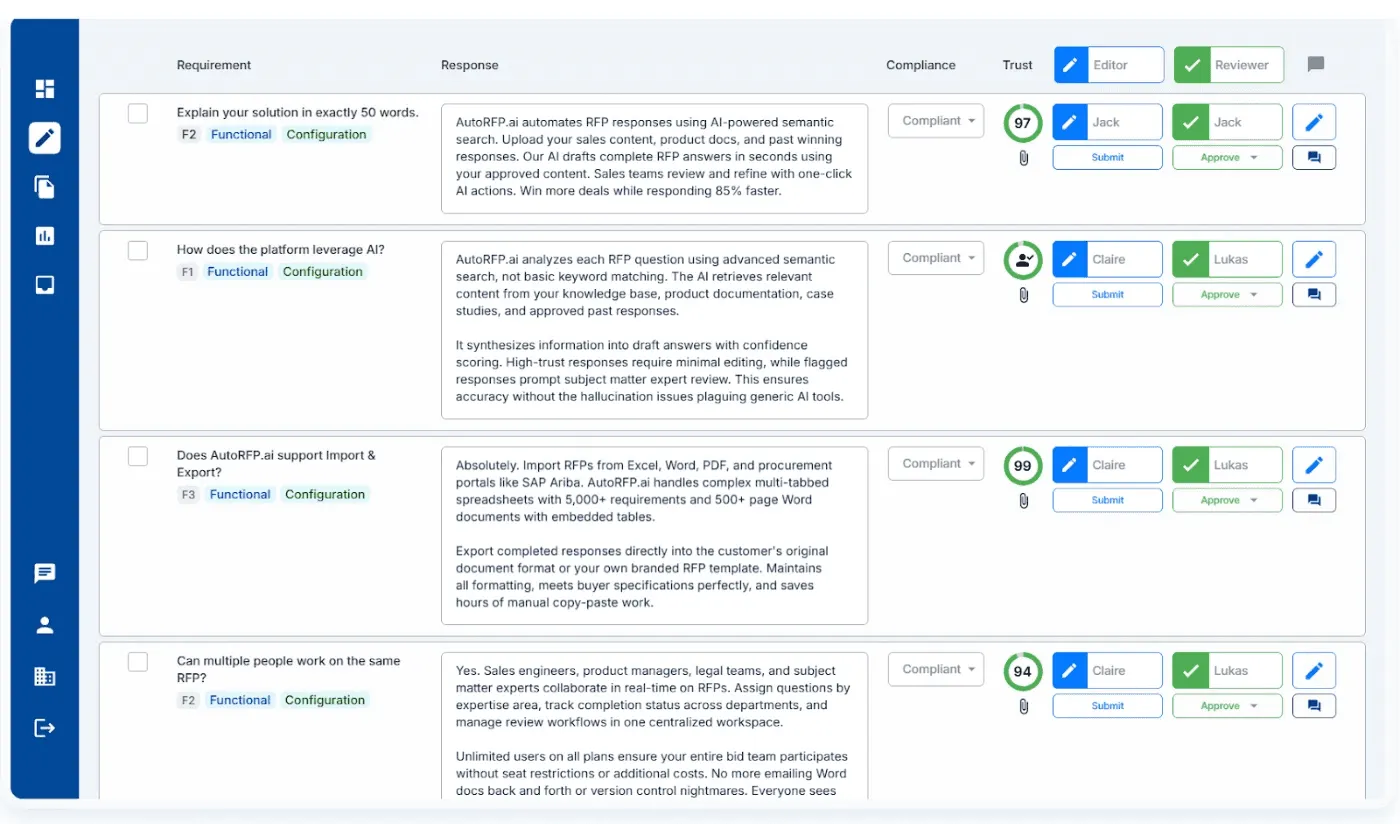
Task: Click the Configuration tag on the F1 requirement
Action: click(323, 272)
